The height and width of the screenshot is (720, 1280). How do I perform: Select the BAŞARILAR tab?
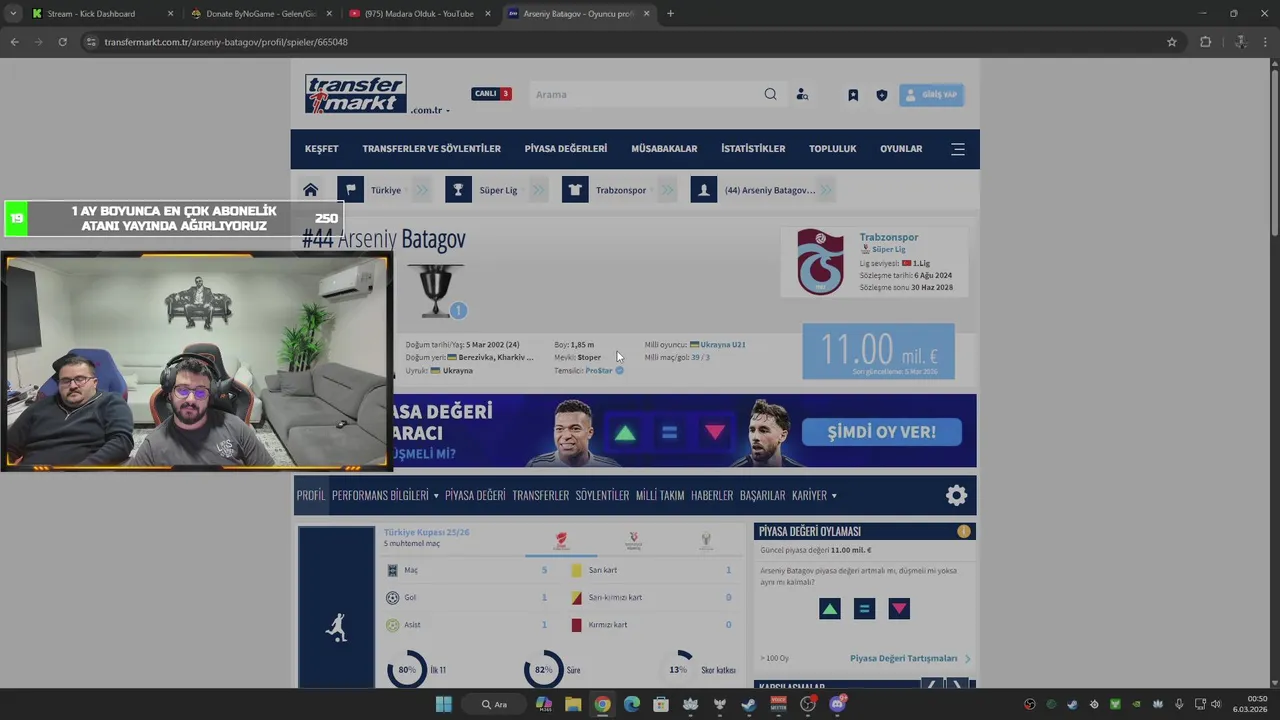point(762,495)
